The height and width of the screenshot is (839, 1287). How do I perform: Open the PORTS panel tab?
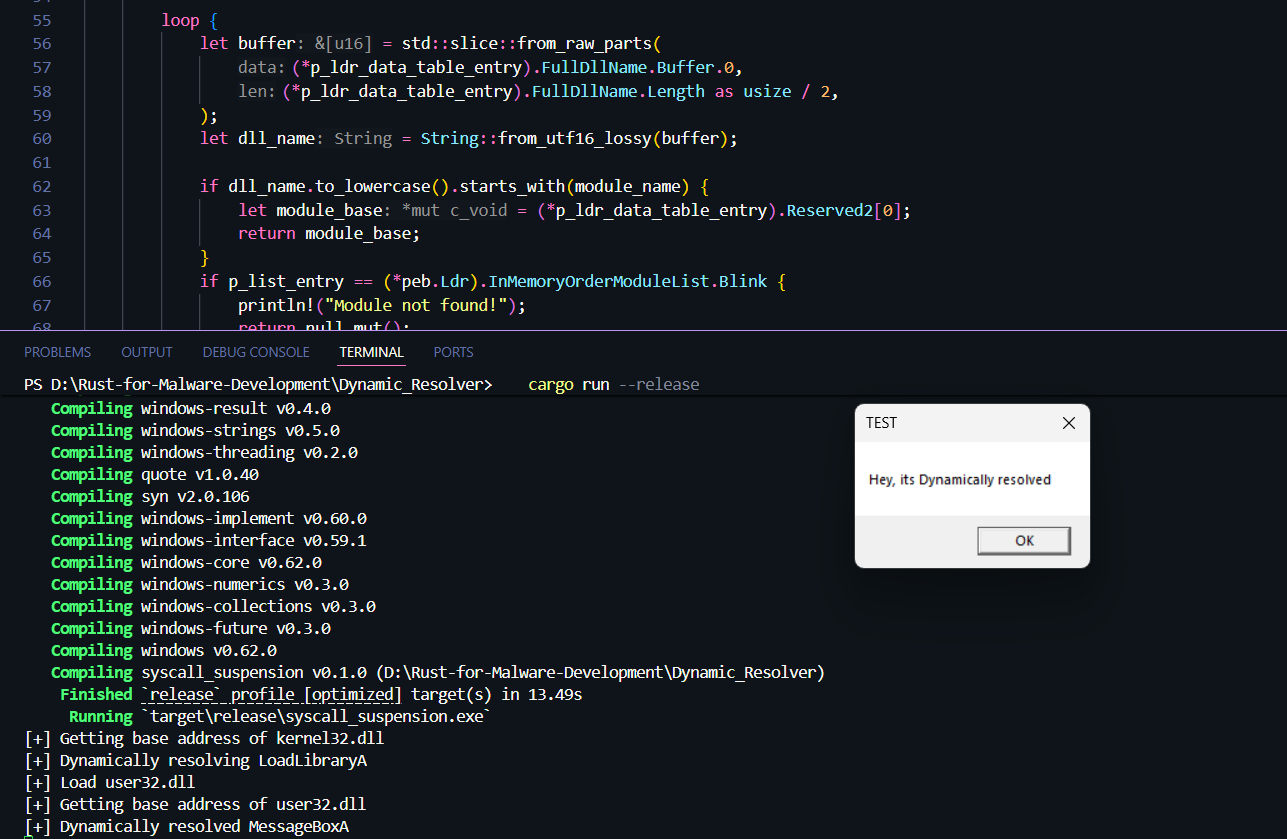(x=454, y=352)
